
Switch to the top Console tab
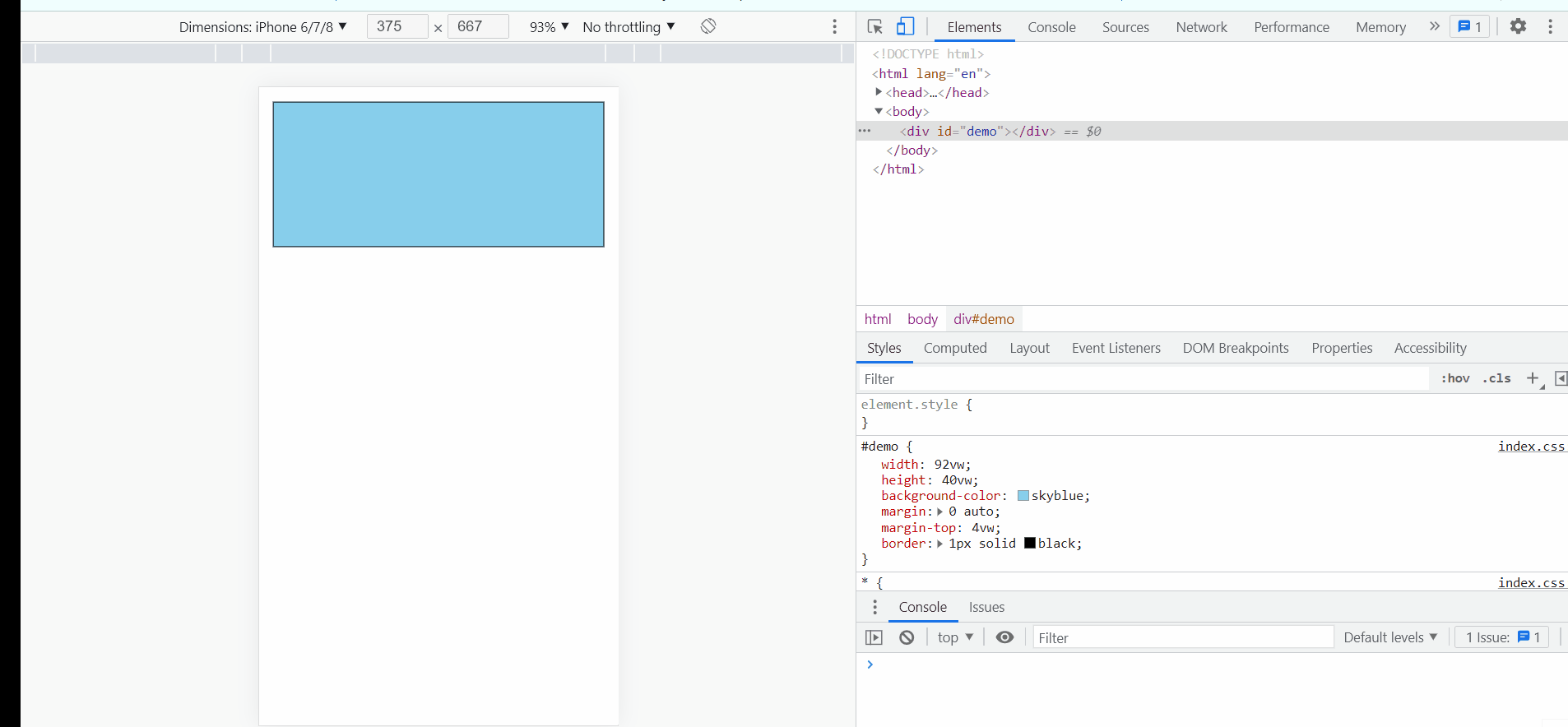coord(1051,27)
